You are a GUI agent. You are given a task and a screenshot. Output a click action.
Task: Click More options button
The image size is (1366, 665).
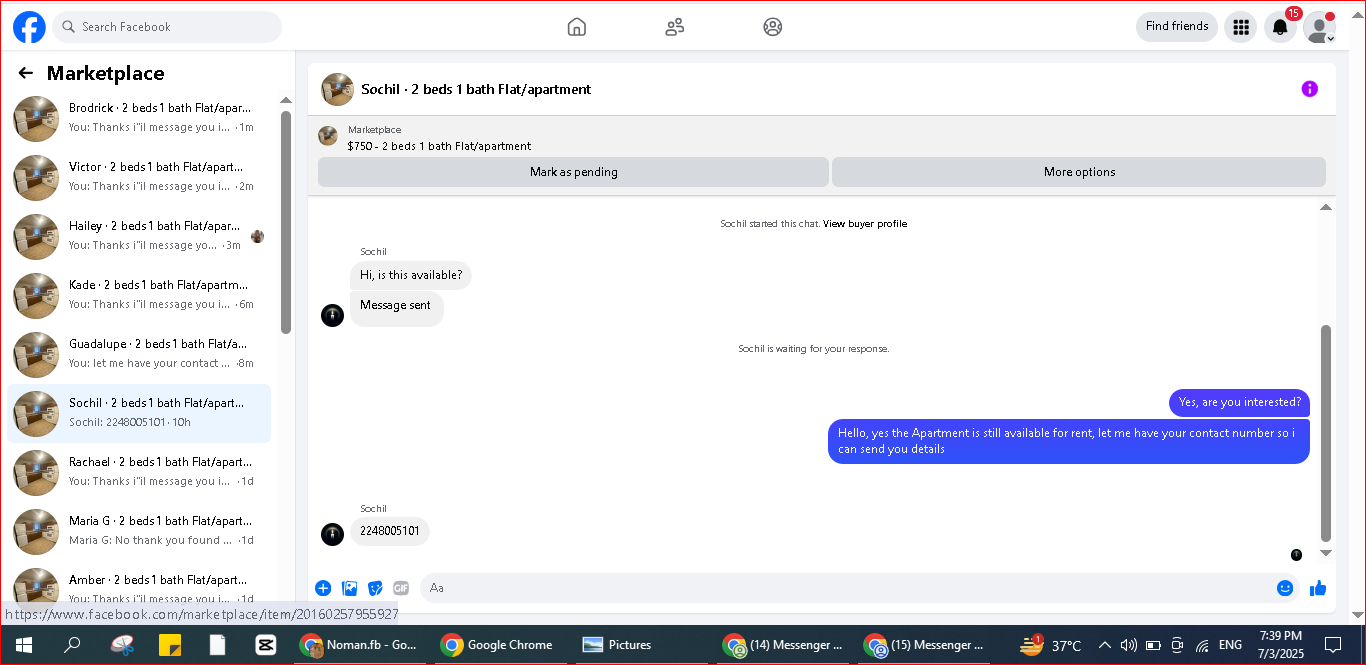click(x=1079, y=172)
